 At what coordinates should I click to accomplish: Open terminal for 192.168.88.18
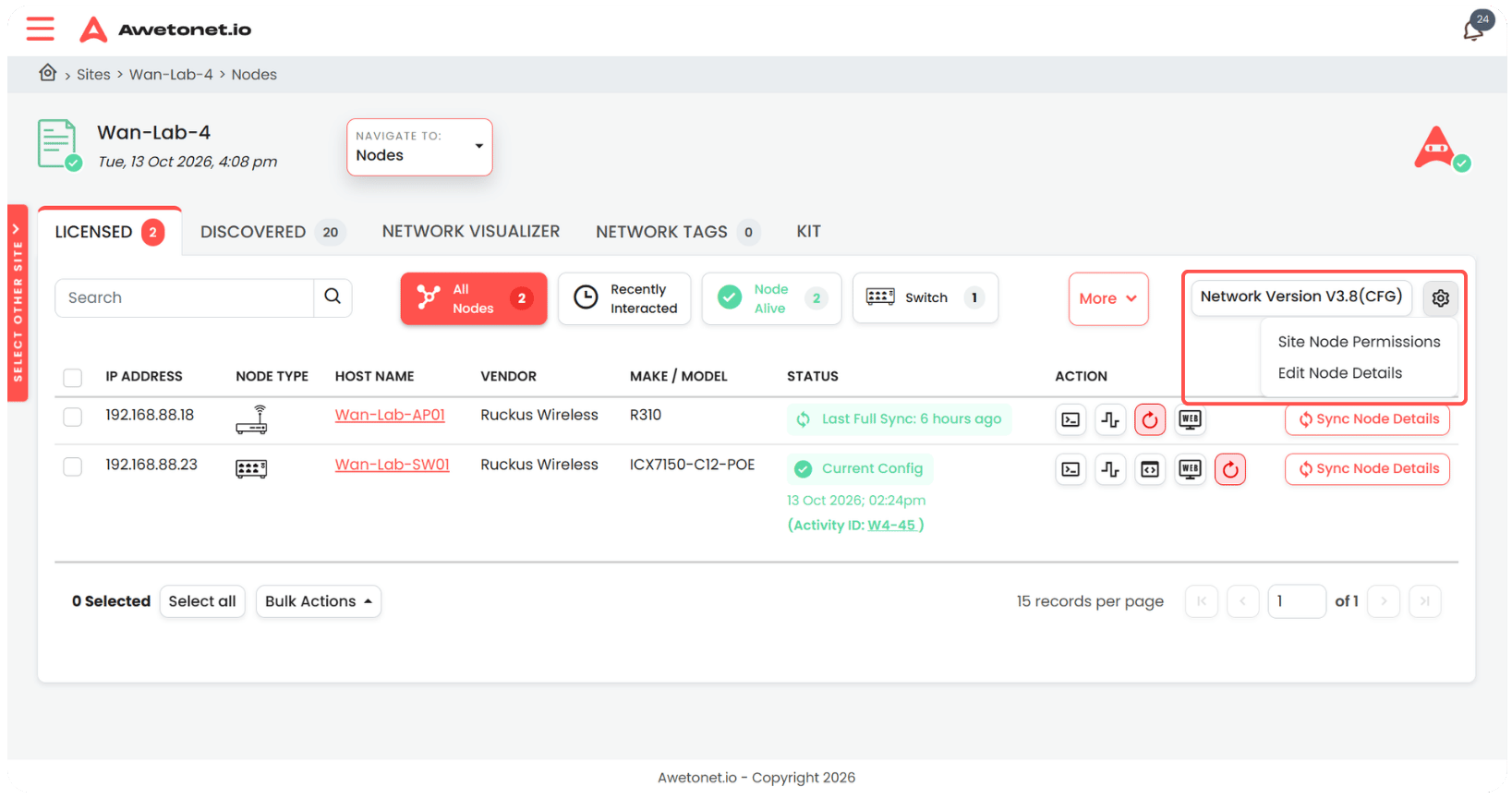[1070, 419]
